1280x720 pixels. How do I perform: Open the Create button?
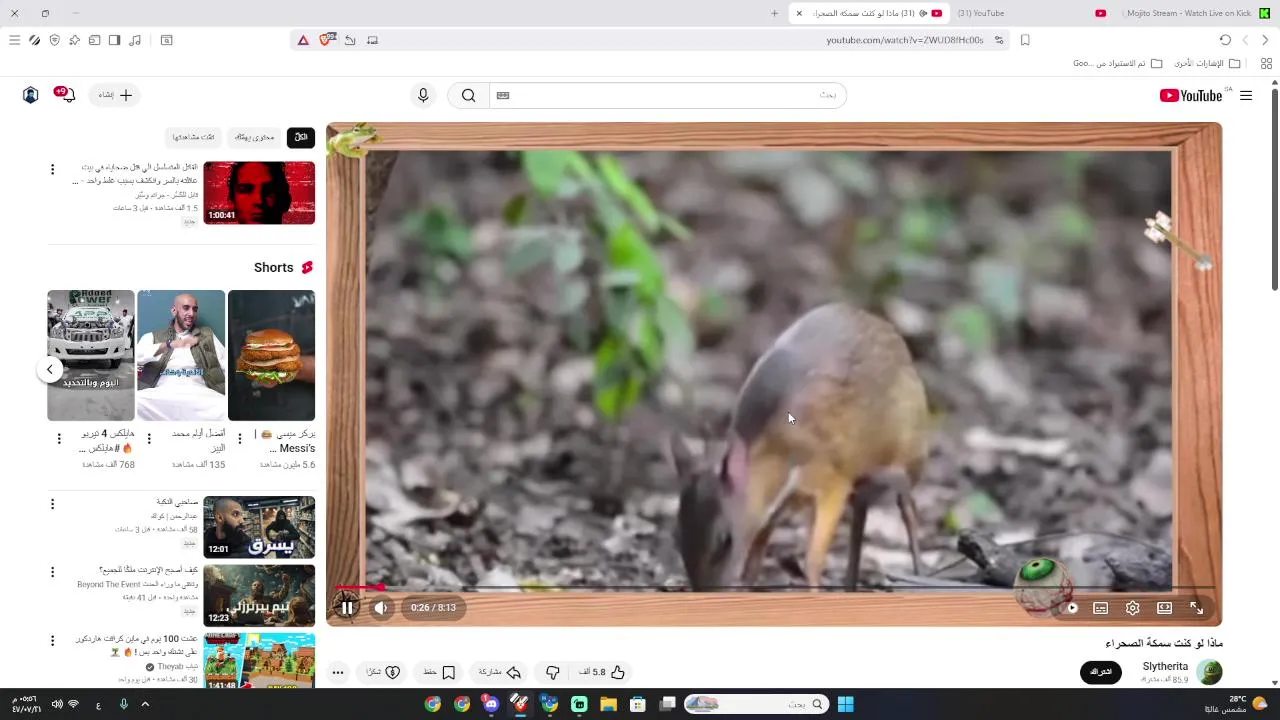(x=115, y=95)
